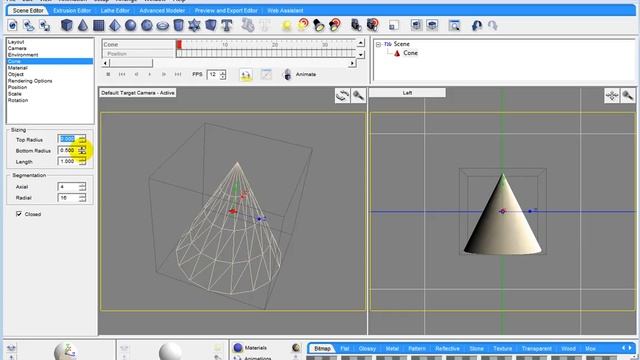Open the Left viewport view menu
This screenshot has width=640, height=360.
point(407,93)
